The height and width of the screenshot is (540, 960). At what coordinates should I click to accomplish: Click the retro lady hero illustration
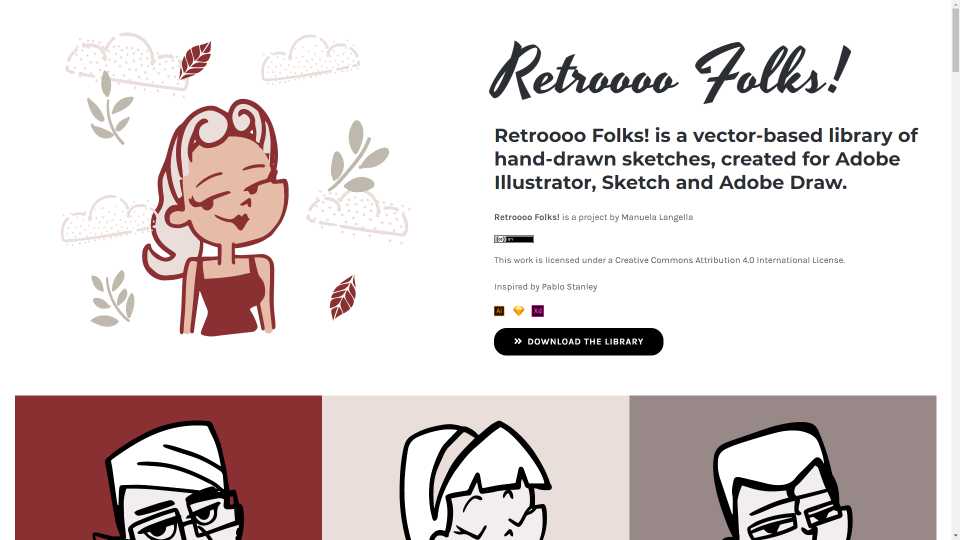coord(214,218)
